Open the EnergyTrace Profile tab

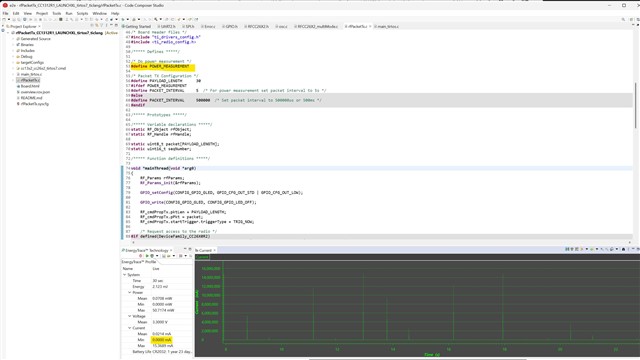click(x=139, y=262)
